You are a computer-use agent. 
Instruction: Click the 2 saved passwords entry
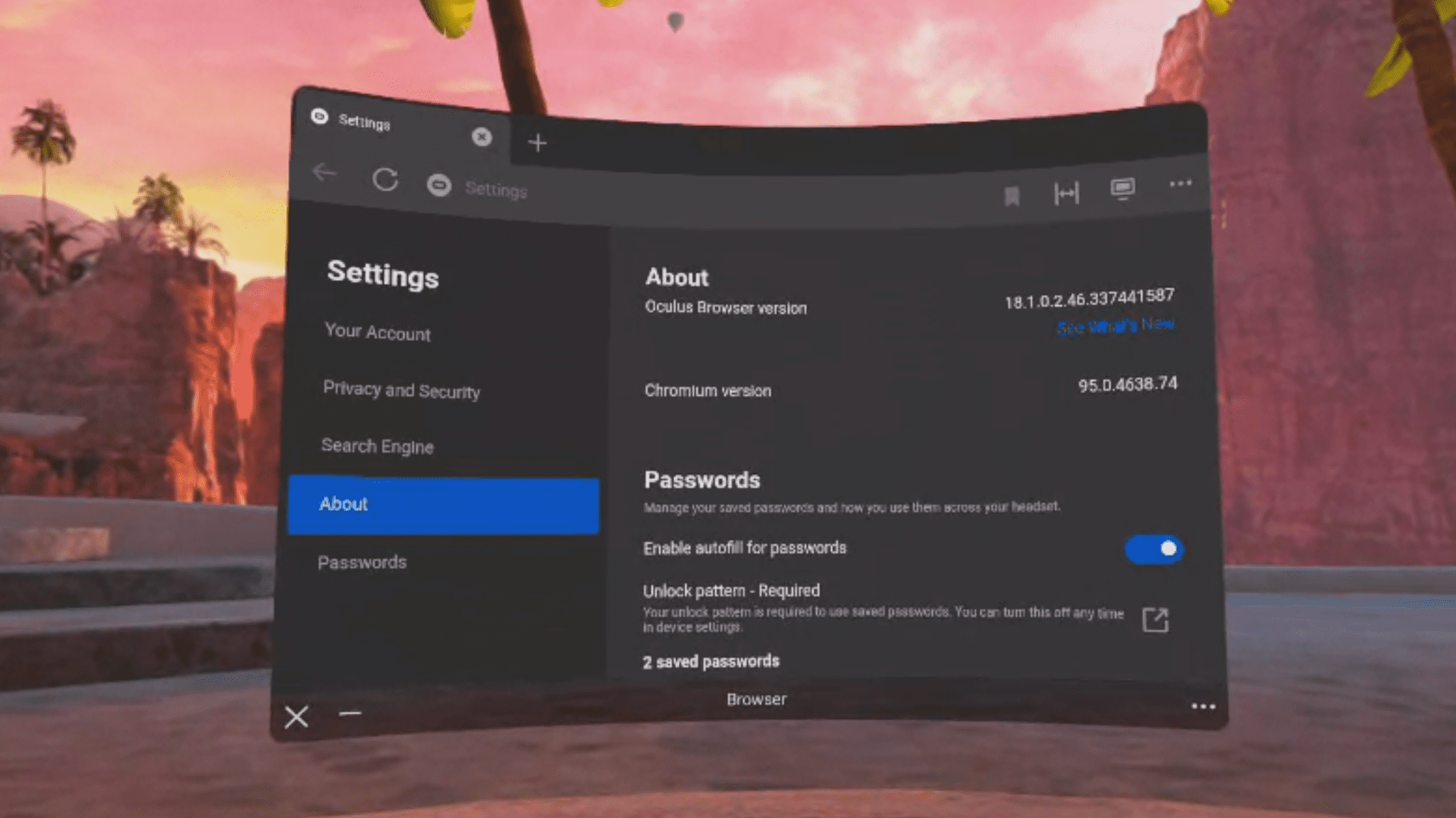click(711, 661)
